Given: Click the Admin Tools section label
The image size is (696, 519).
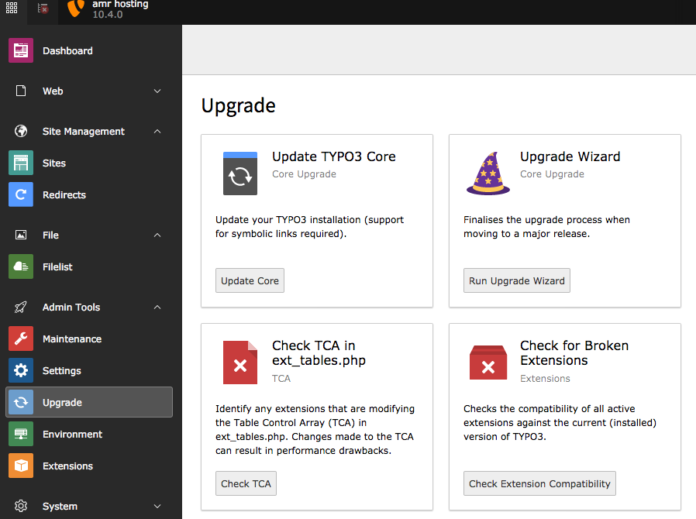Looking at the screenshot, I should [71, 307].
